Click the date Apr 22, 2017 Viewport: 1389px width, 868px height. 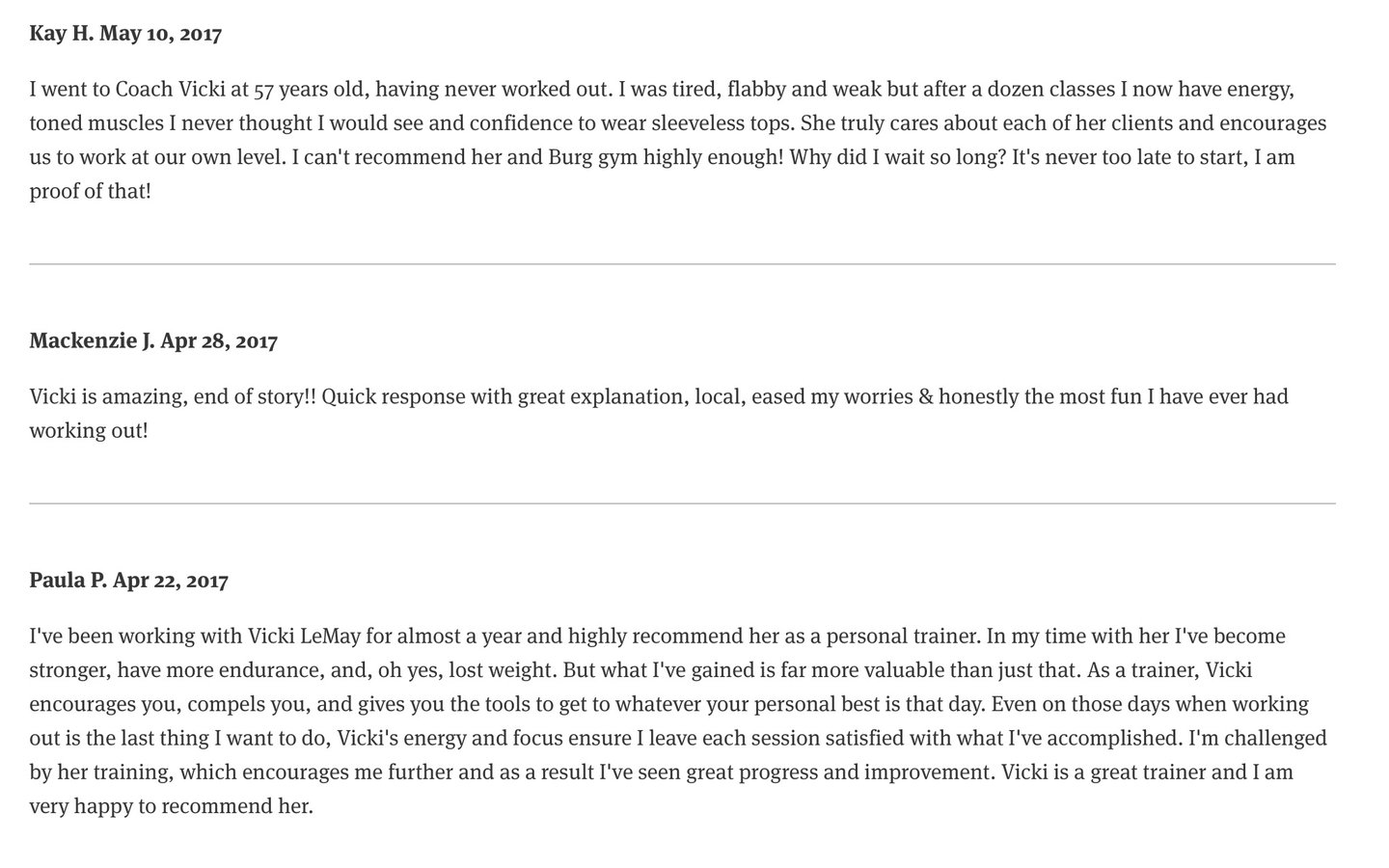click(171, 581)
